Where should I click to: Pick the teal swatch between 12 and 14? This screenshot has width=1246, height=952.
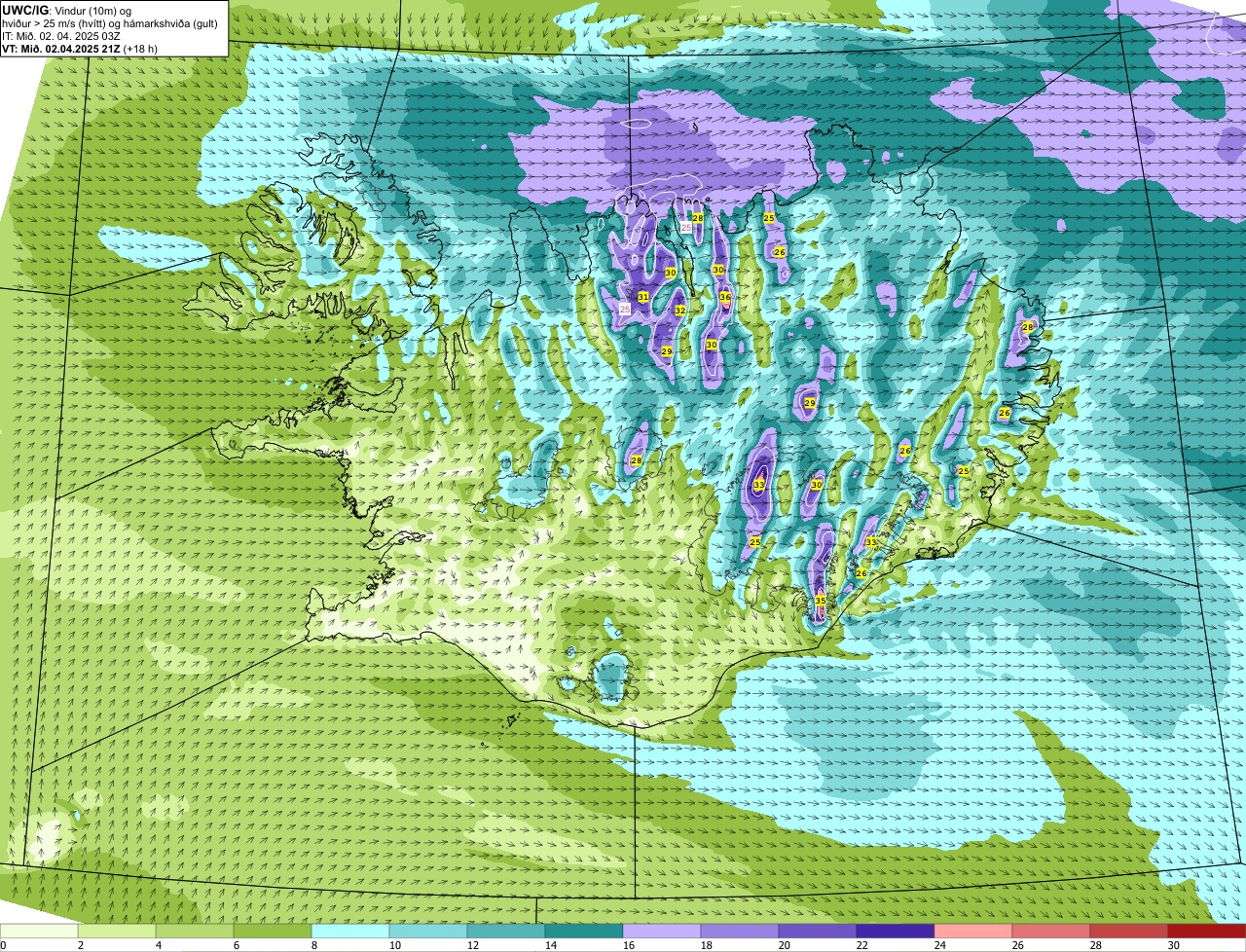point(506,931)
